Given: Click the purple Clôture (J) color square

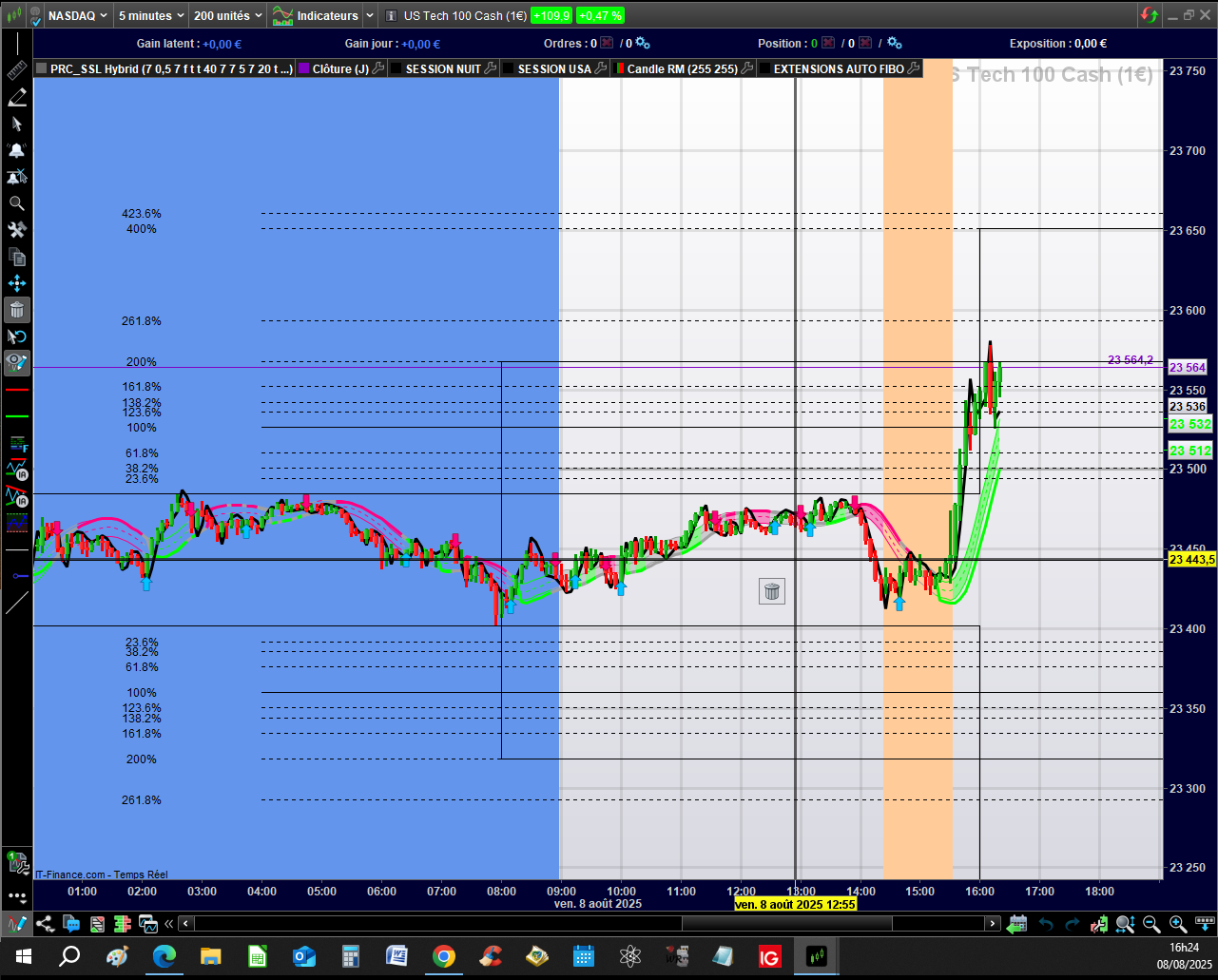Looking at the screenshot, I should pyautogui.click(x=304, y=68).
